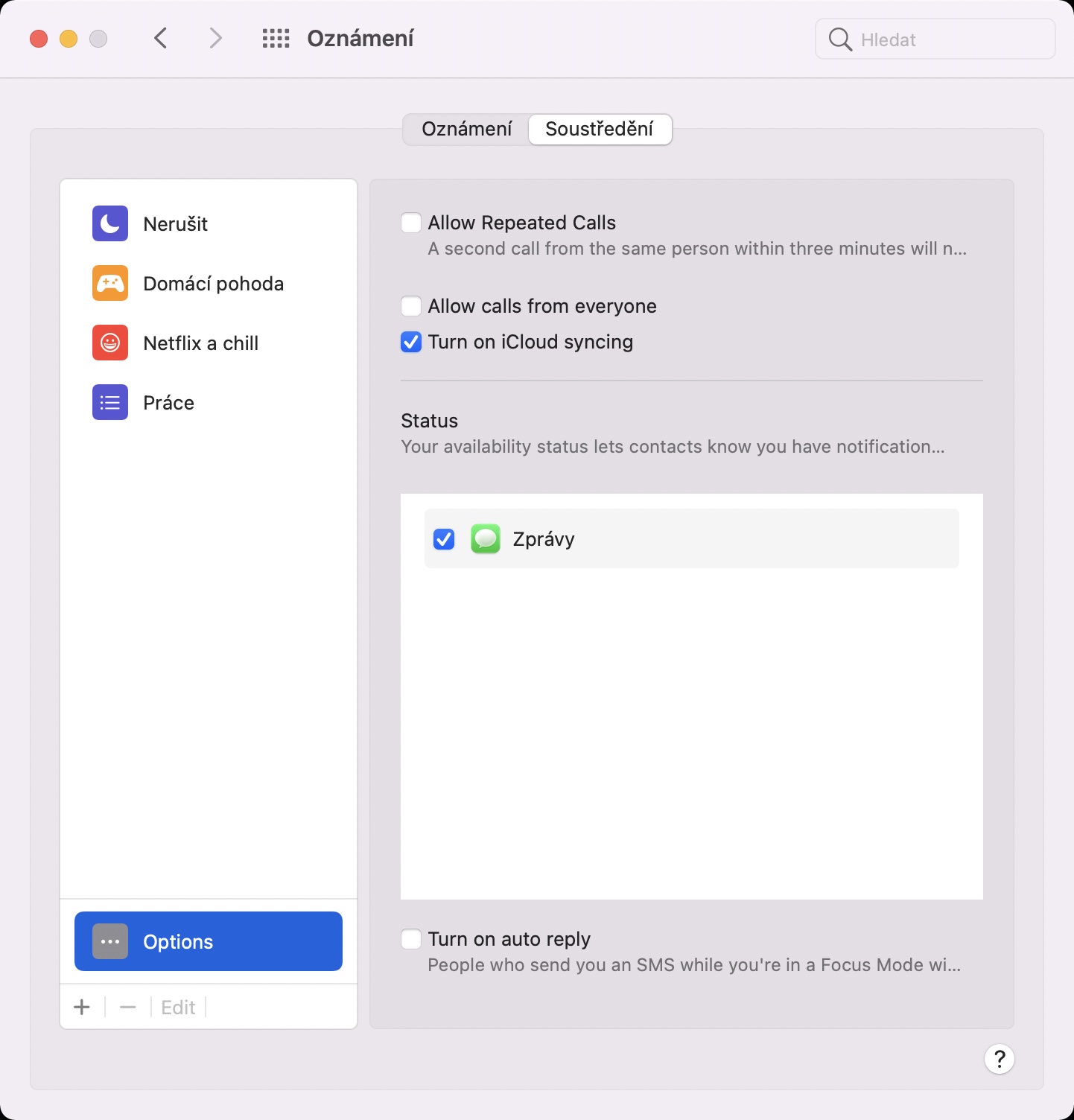Go forward with the right chevron
This screenshot has height=1120, width=1074.
(x=216, y=39)
